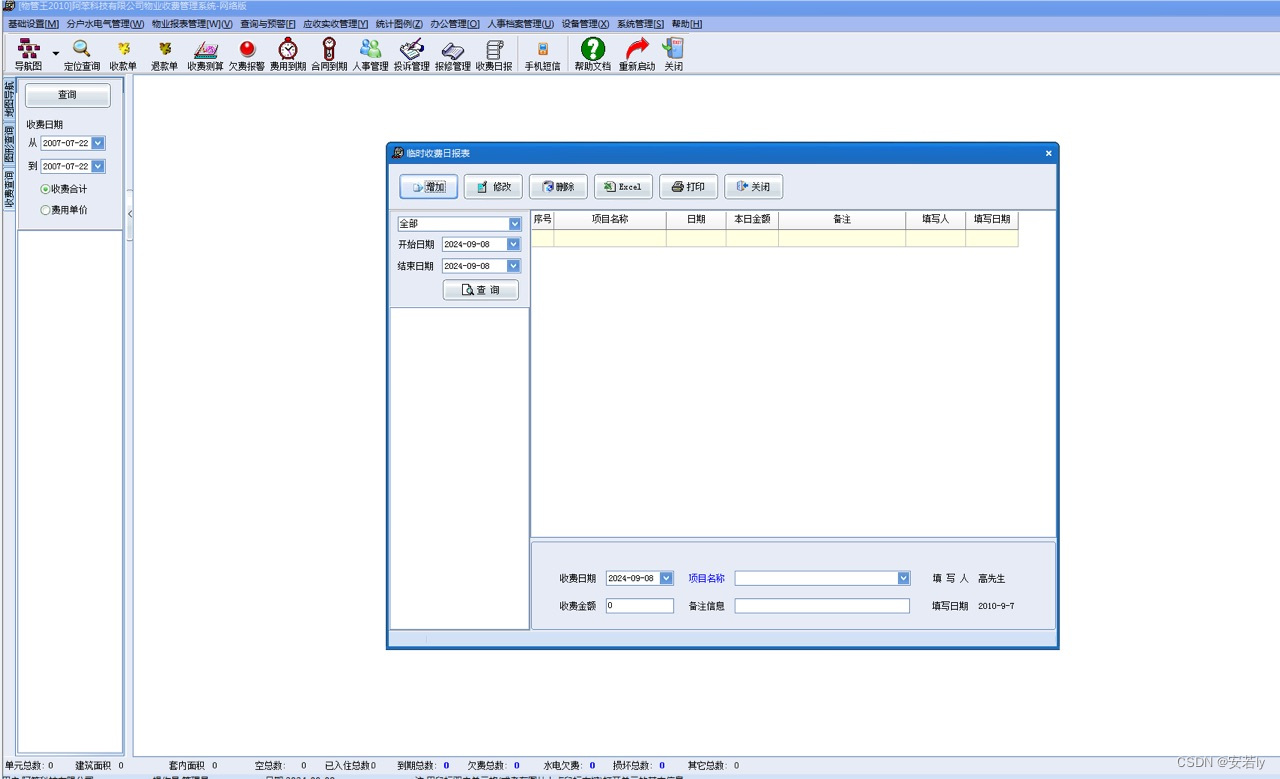Click the 关闭 button in dialog toolbar
Screen dimensions: 1280x779
(753, 187)
